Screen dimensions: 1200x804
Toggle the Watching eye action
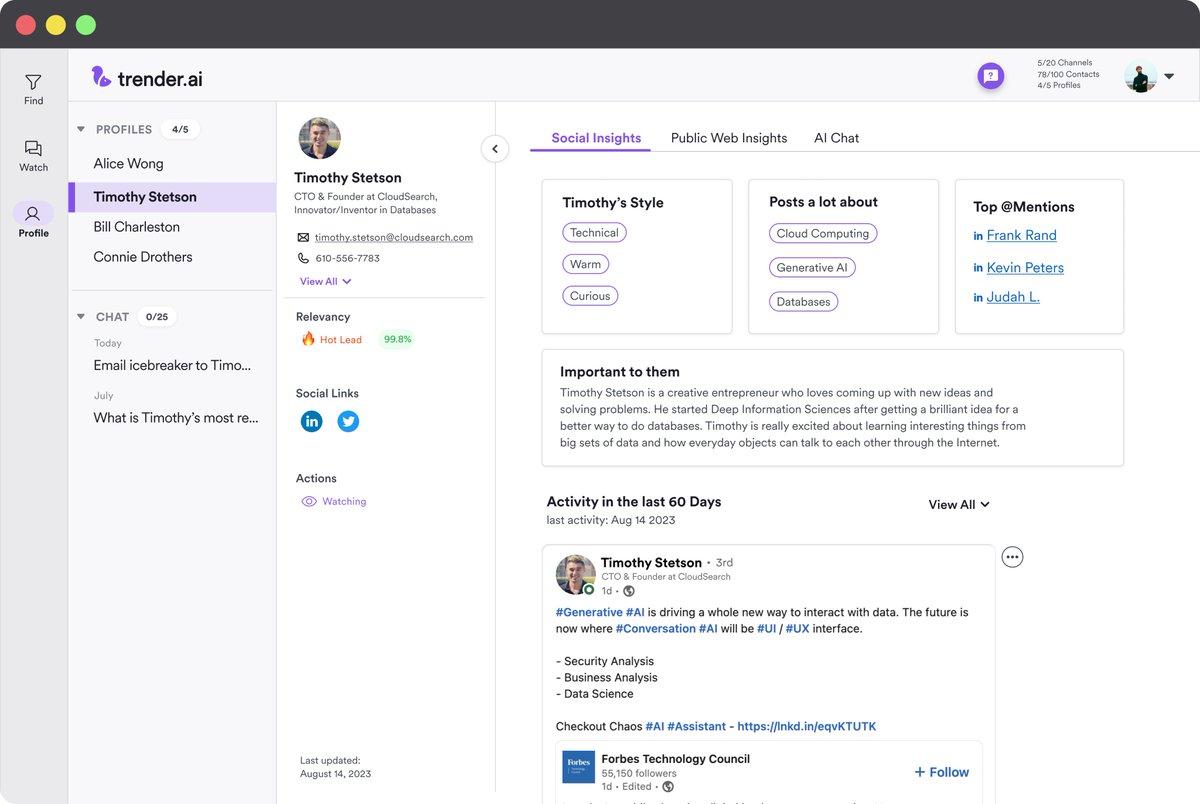point(334,501)
